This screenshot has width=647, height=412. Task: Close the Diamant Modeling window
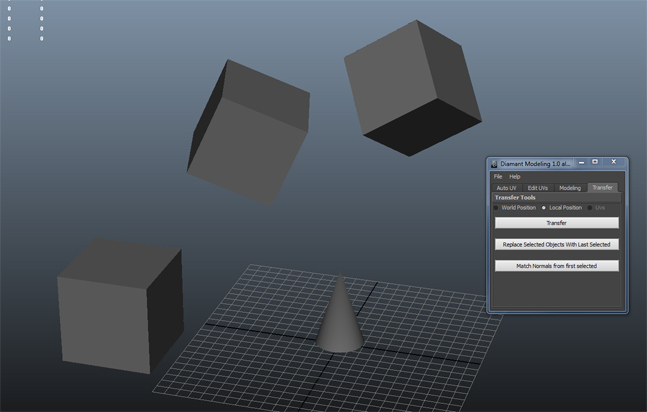coord(614,162)
